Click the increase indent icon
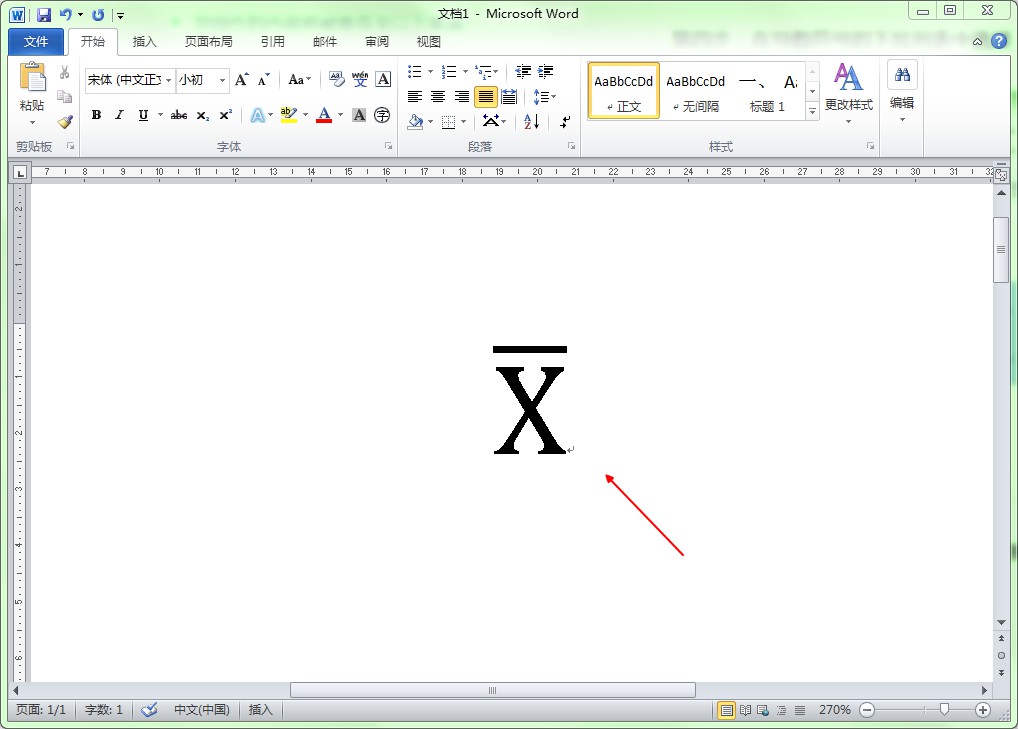 (x=545, y=72)
